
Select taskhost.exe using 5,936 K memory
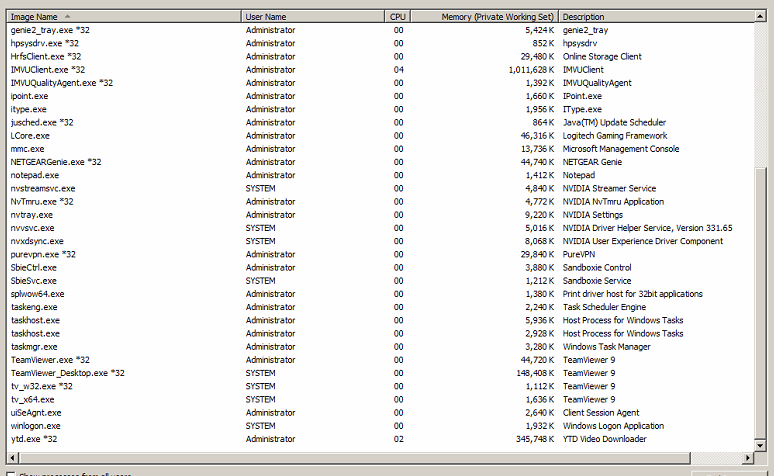click(380, 320)
